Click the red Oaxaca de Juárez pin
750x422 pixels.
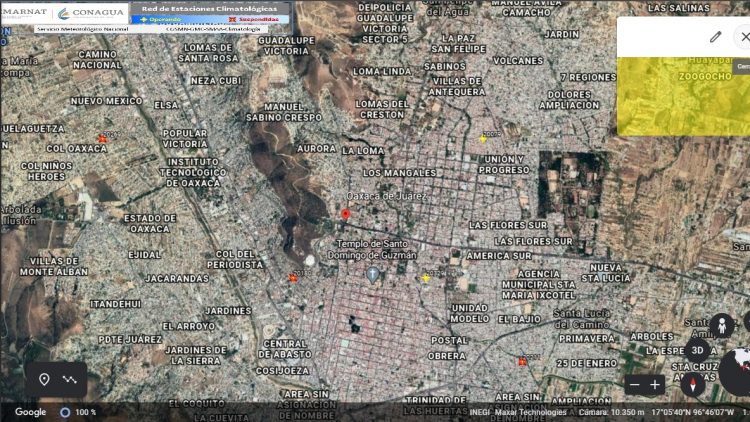coord(345,214)
